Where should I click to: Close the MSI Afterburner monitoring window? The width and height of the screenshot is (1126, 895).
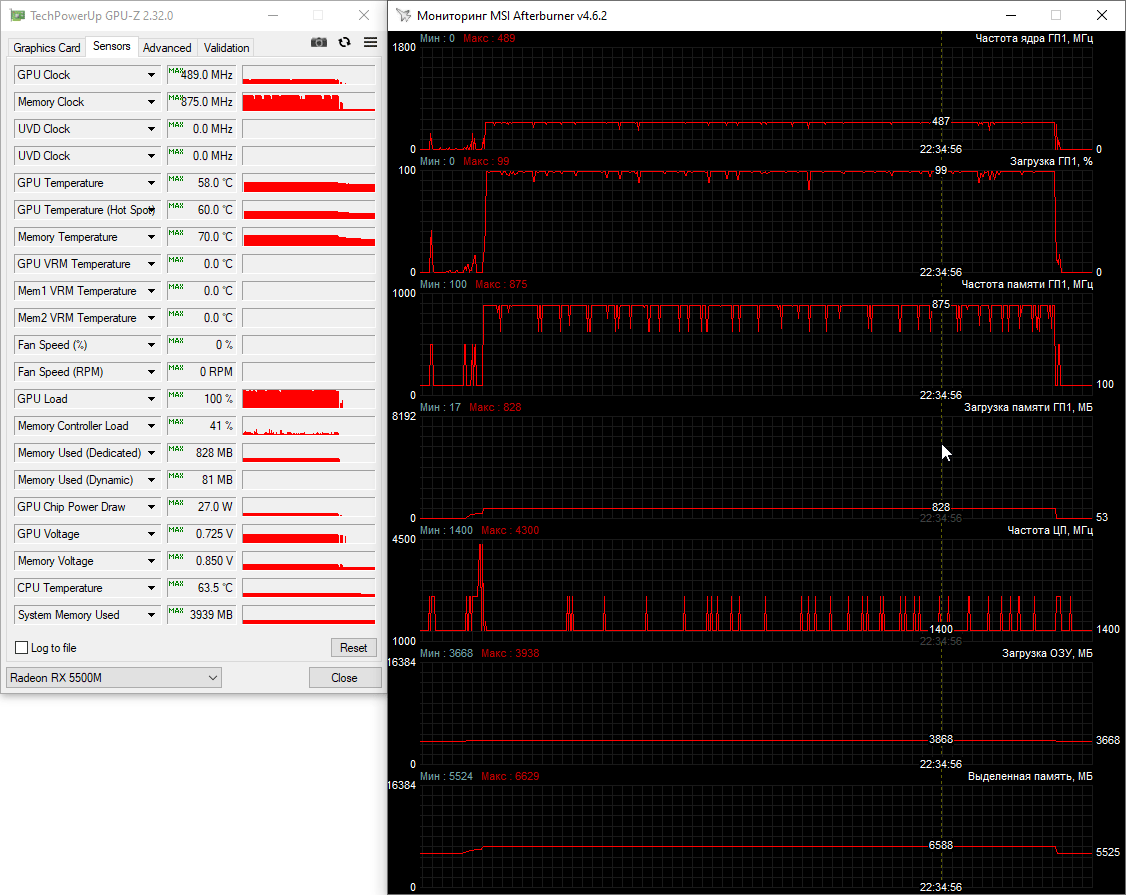coord(1102,15)
